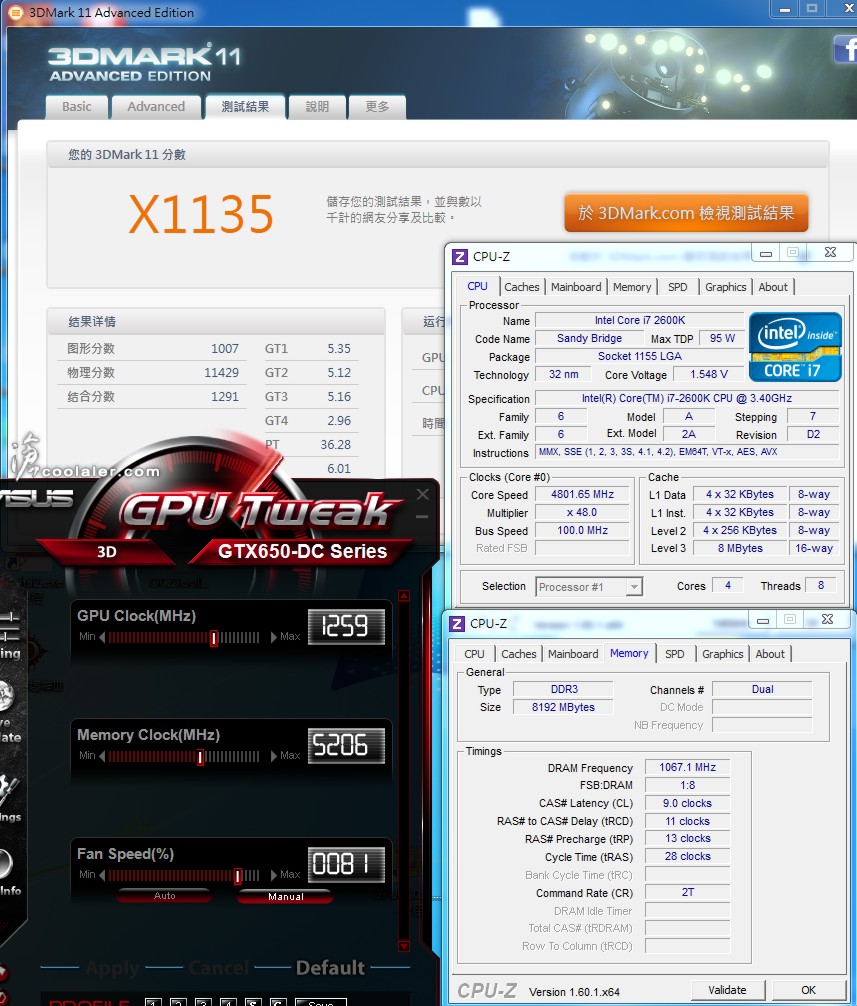Switch GPU Tweak to 3D mode

(x=106, y=552)
